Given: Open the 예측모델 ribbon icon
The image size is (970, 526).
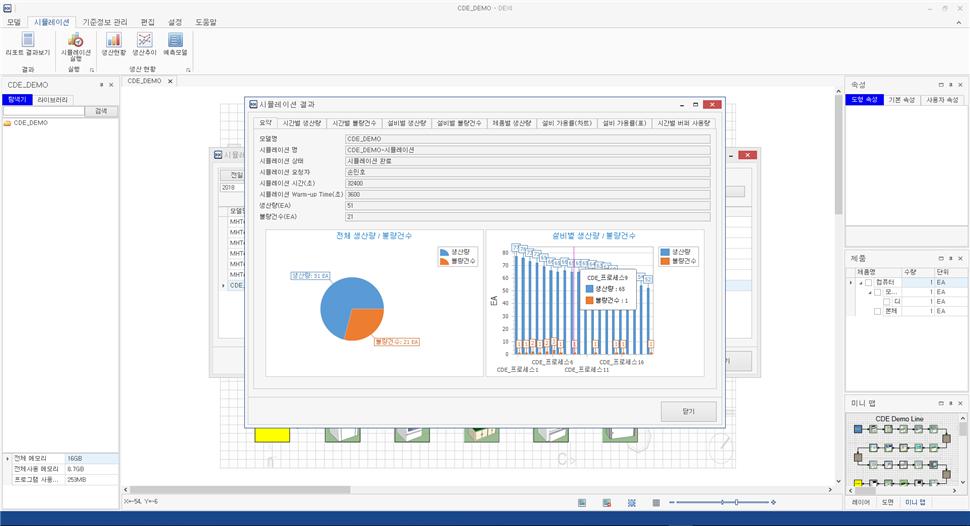Looking at the screenshot, I should [175, 44].
